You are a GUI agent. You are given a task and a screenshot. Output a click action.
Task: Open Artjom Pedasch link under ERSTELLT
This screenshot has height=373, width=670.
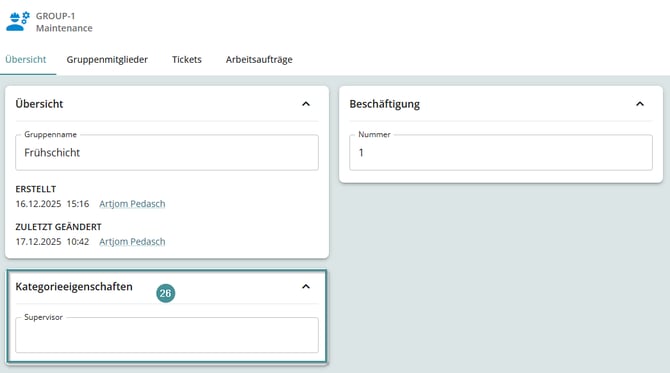click(132, 204)
